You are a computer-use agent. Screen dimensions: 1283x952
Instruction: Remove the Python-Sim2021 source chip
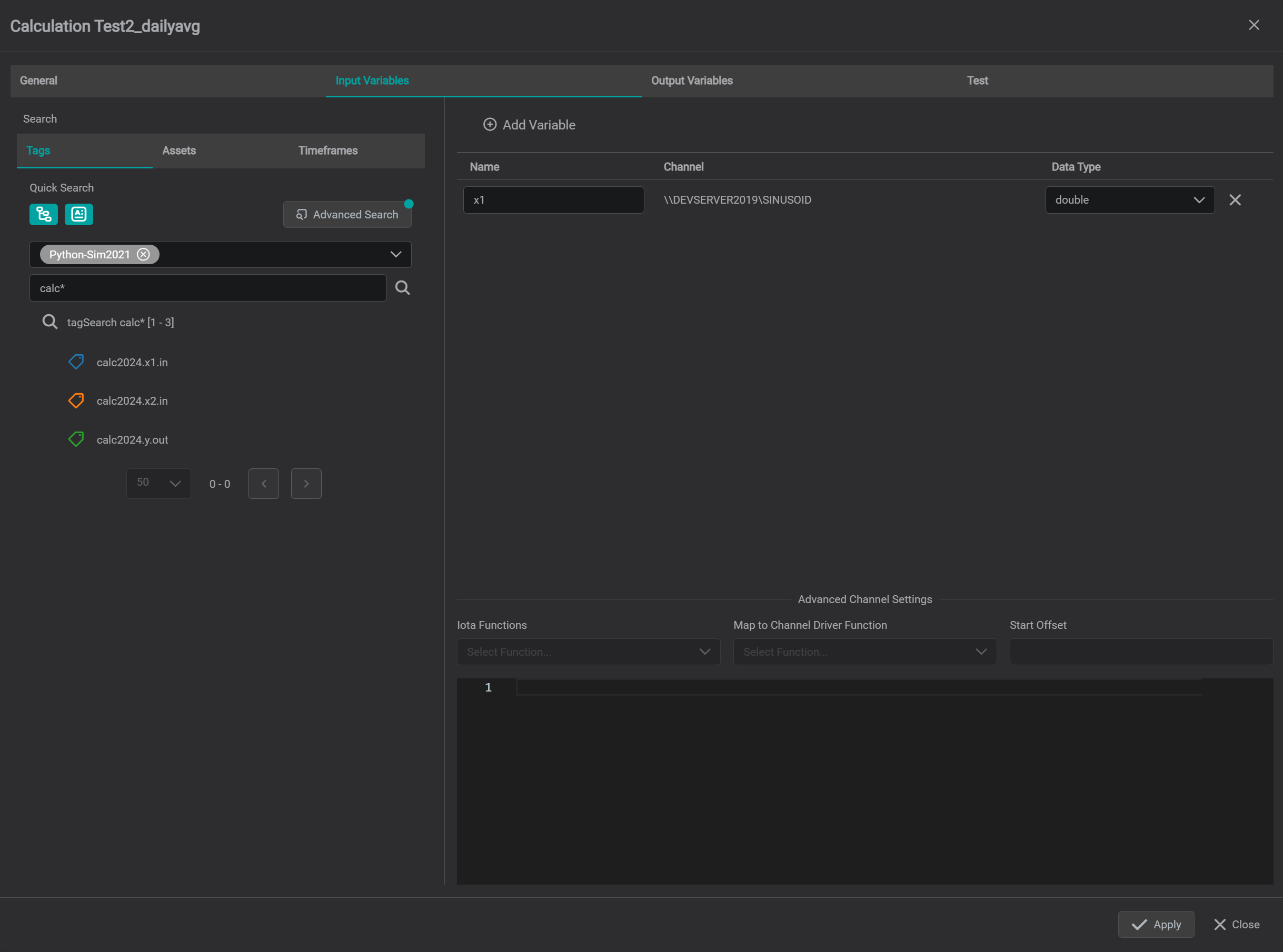[x=144, y=254]
